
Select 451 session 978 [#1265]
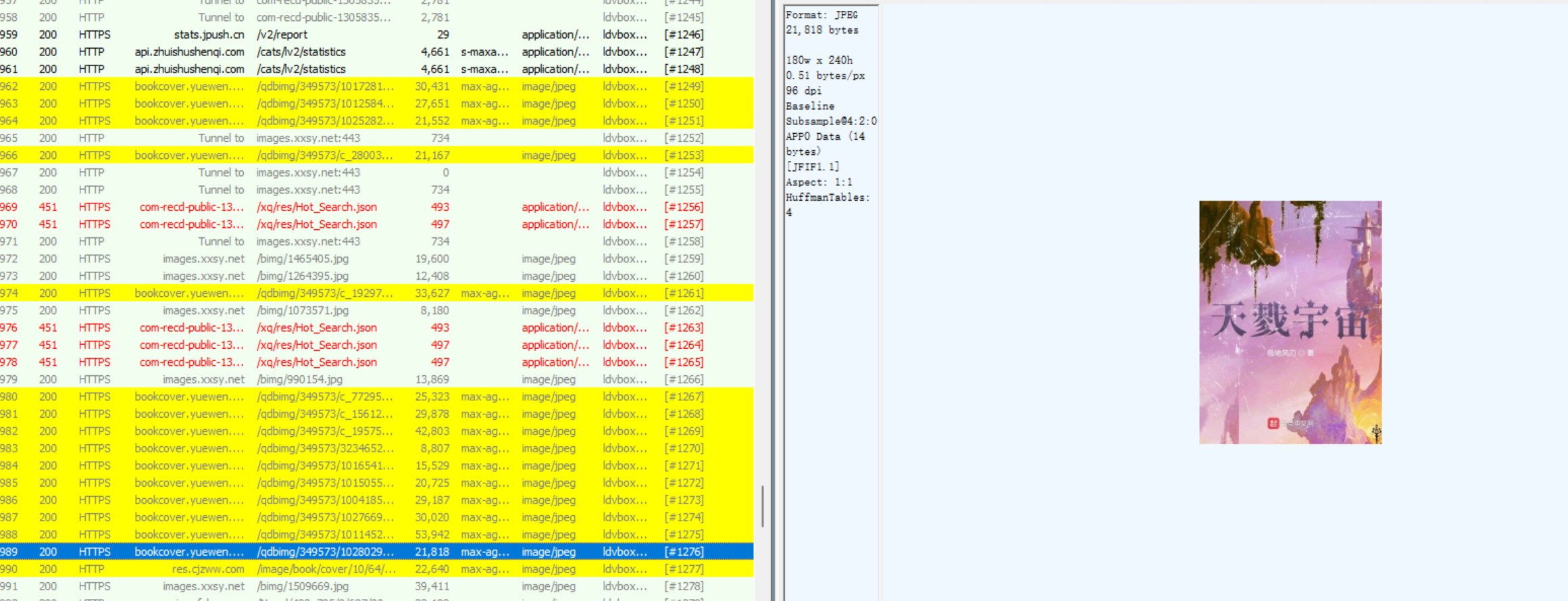point(377,362)
